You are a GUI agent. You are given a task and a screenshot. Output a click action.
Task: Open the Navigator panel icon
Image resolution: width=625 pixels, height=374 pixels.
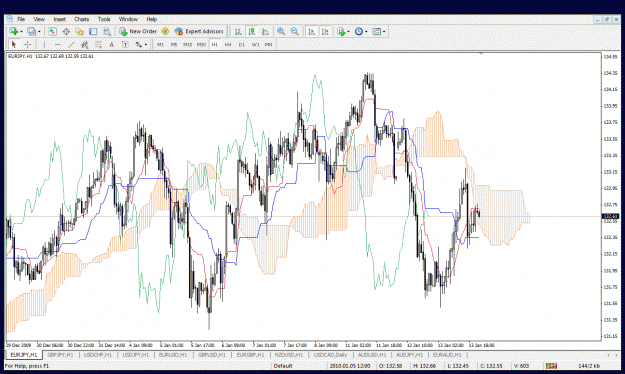click(x=79, y=31)
